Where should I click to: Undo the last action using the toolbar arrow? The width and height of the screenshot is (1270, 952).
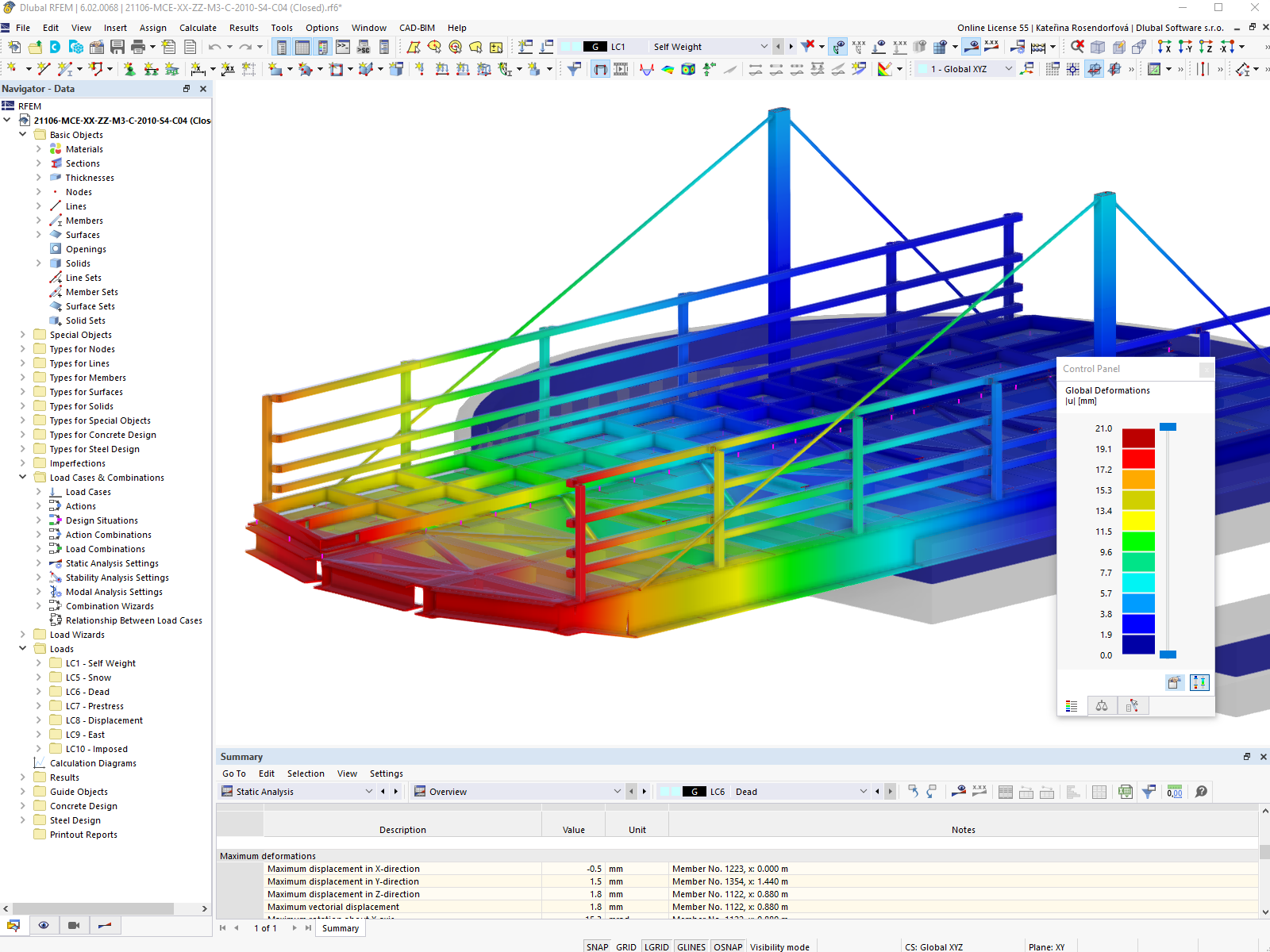[x=214, y=47]
